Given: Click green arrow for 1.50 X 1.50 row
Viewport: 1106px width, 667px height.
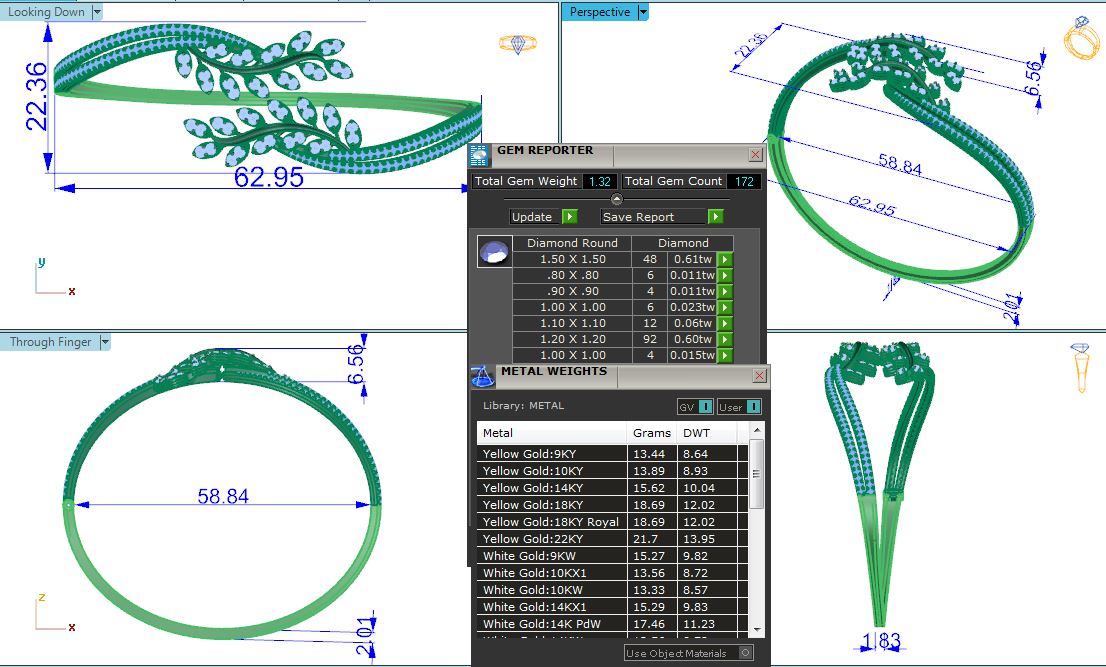Looking at the screenshot, I should [725, 259].
